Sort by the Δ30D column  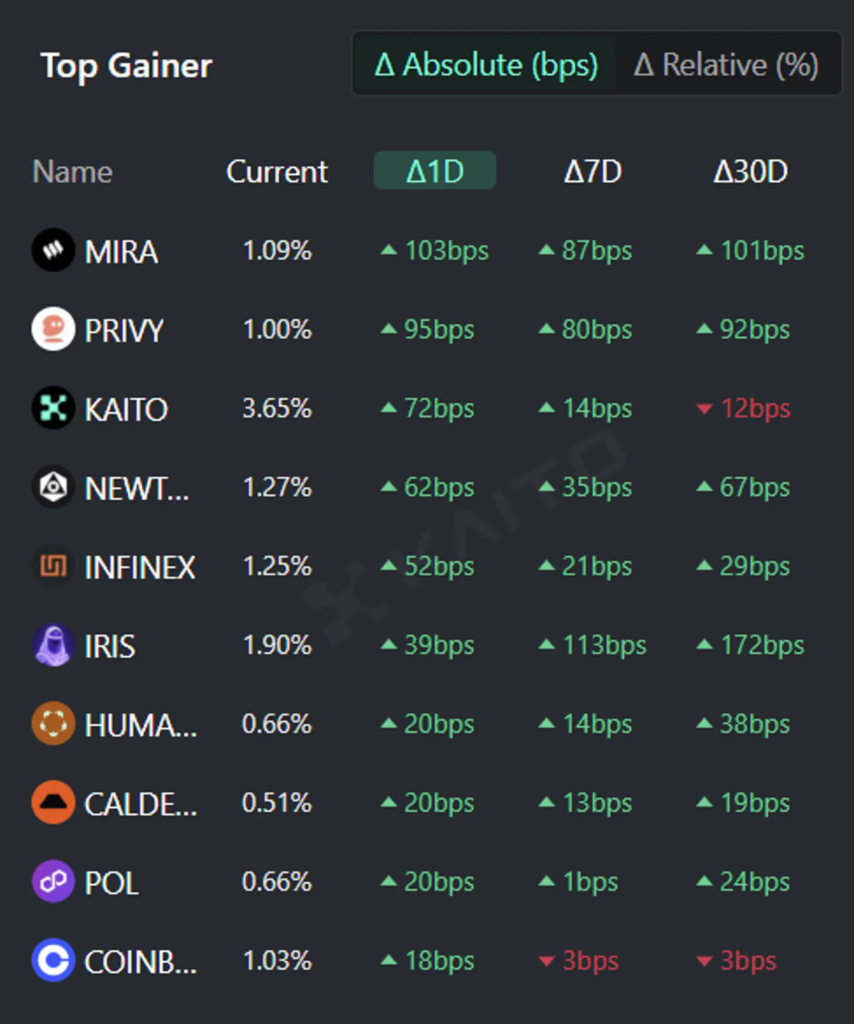(750, 171)
